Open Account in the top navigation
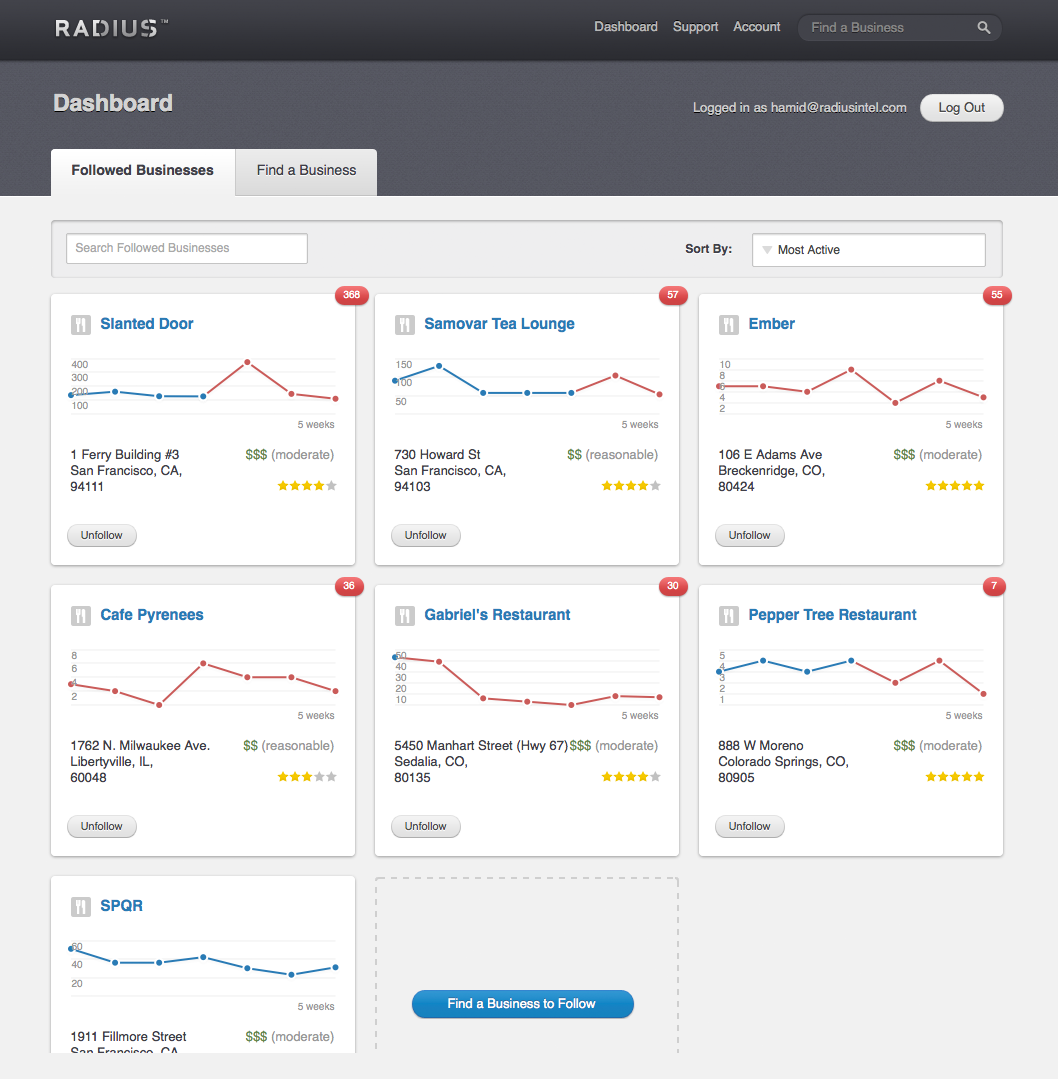This screenshot has height=1079, width=1058. click(x=757, y=27)
